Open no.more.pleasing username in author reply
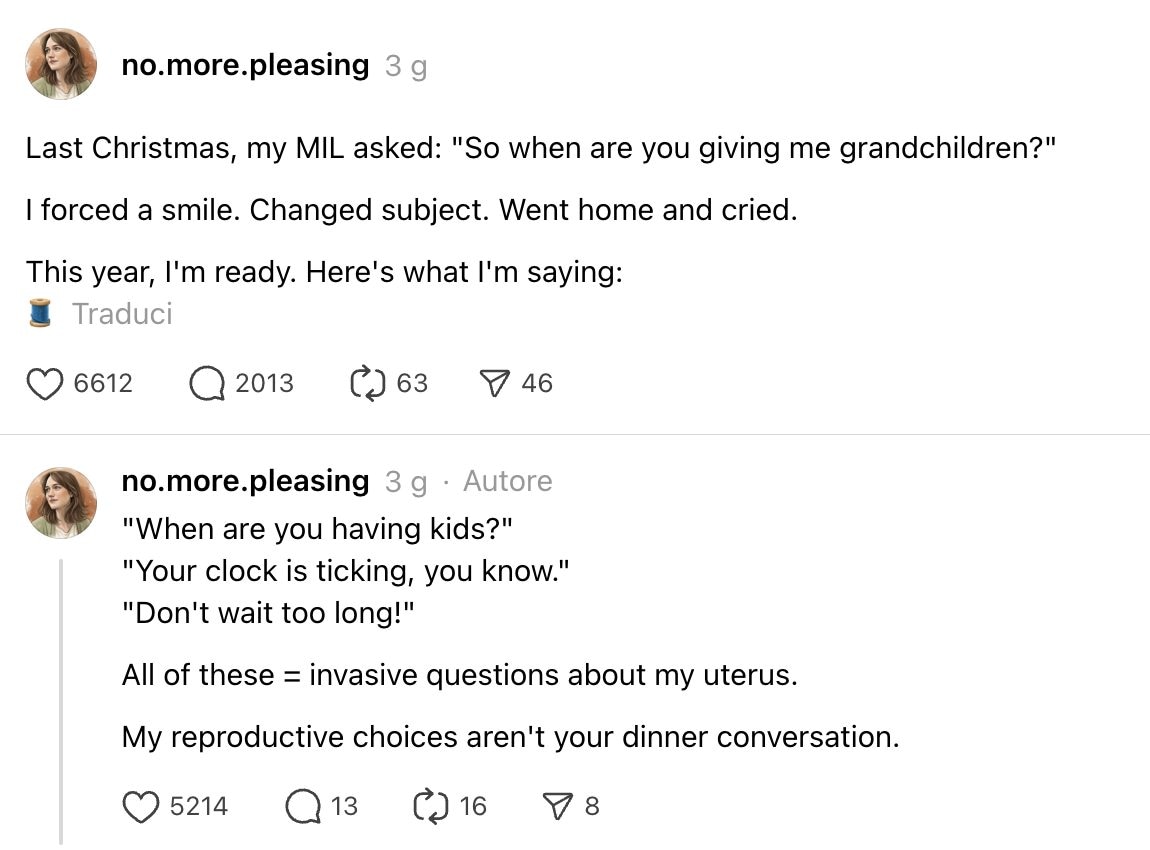1150x850 pixels. coord(245,481)
